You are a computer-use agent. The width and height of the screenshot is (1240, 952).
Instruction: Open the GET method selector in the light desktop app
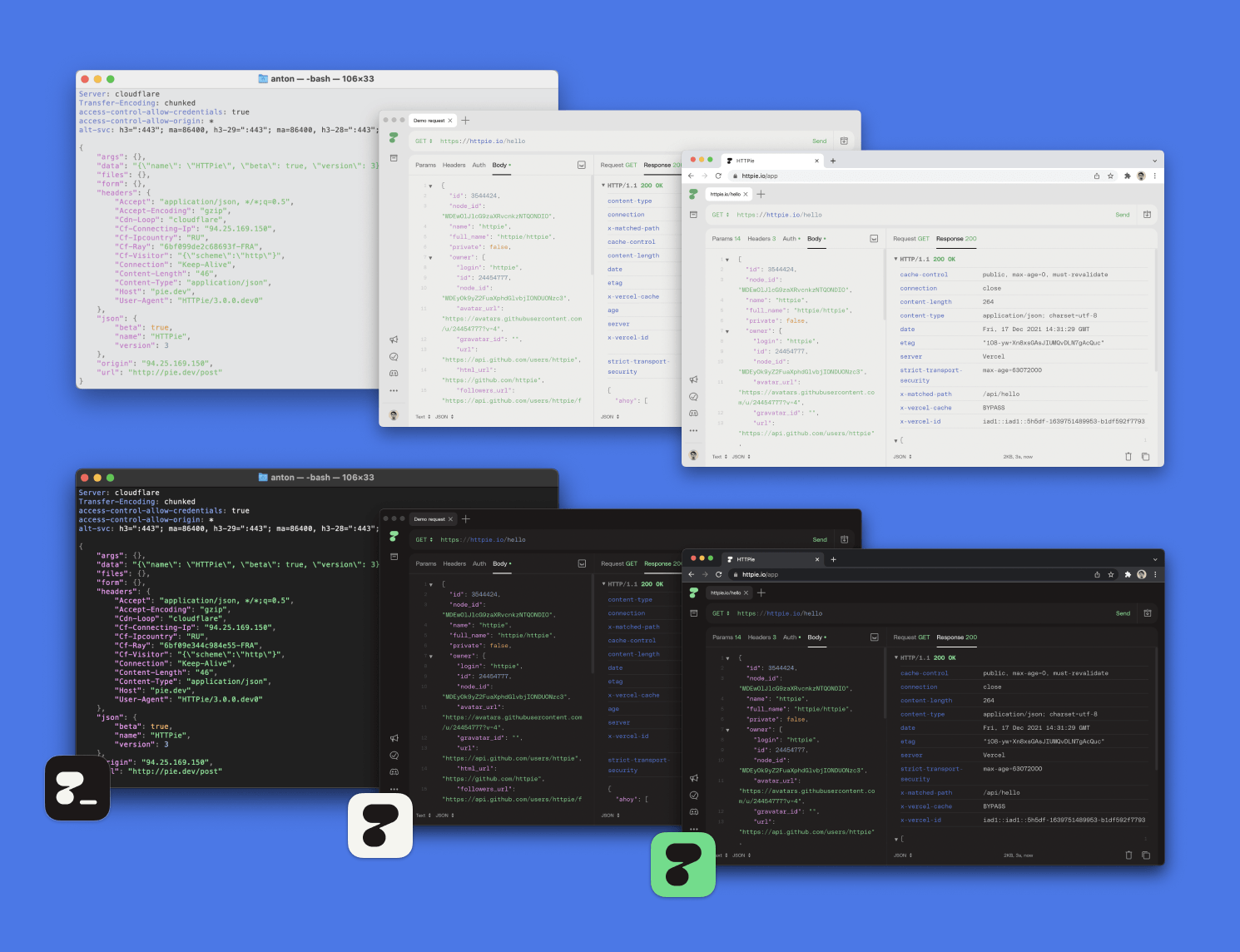pos(424,141)
